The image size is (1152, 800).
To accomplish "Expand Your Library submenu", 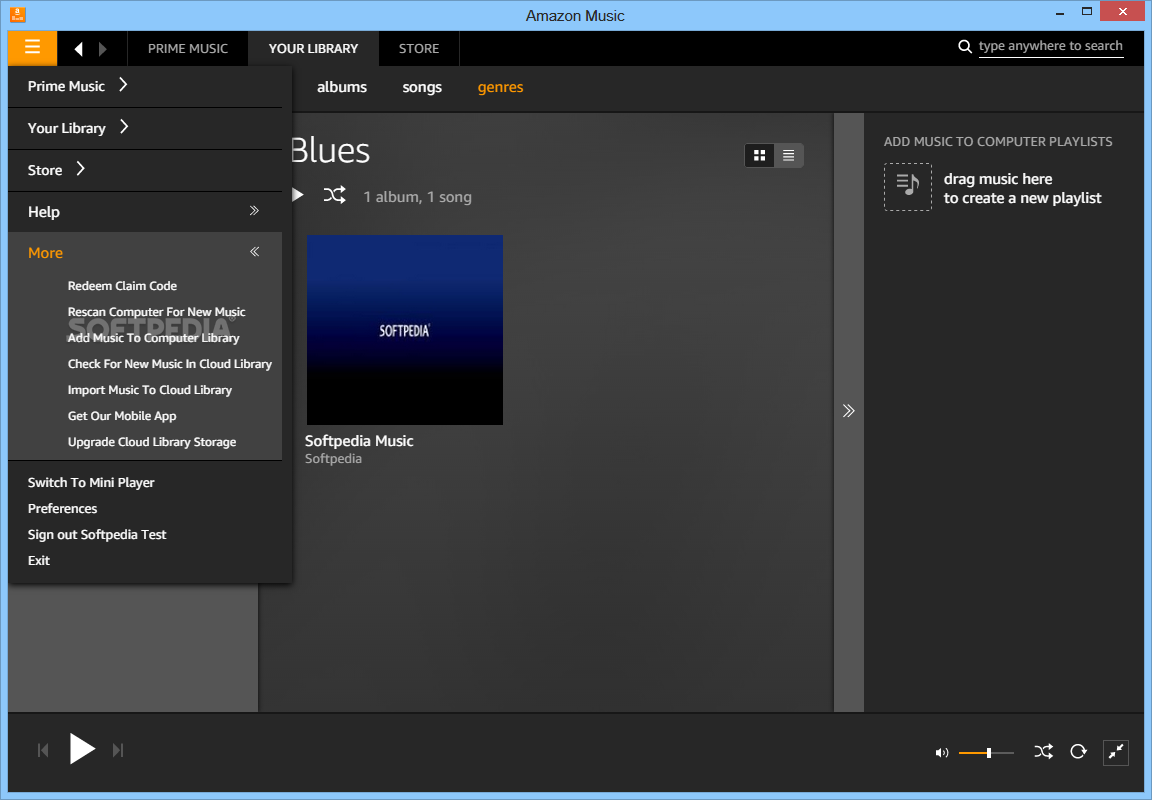I will 145,129.
